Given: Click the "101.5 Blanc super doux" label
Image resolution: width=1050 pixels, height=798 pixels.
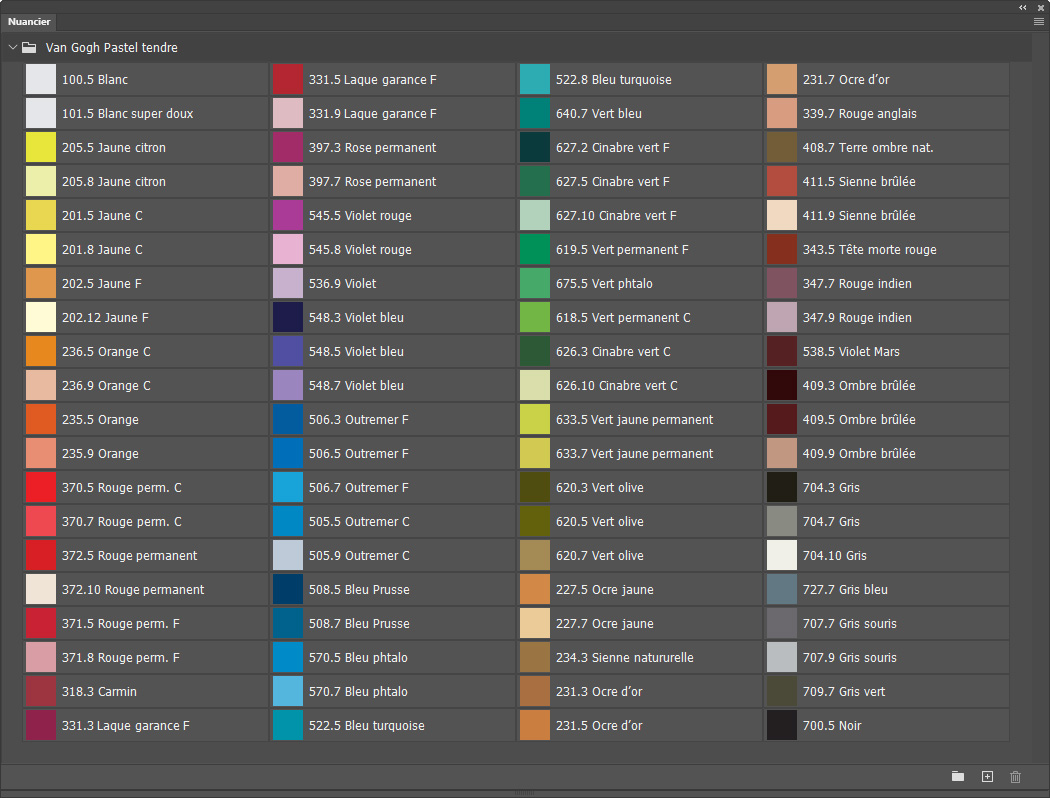Looking at the screenshot, I should pos(127,114).
